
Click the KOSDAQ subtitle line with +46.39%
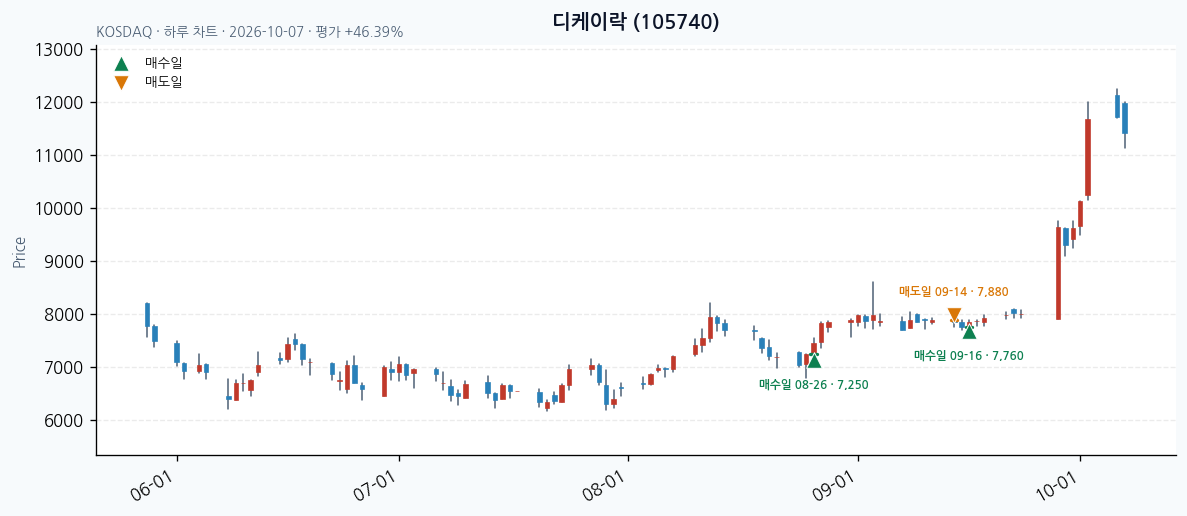(x=250, y=33)
